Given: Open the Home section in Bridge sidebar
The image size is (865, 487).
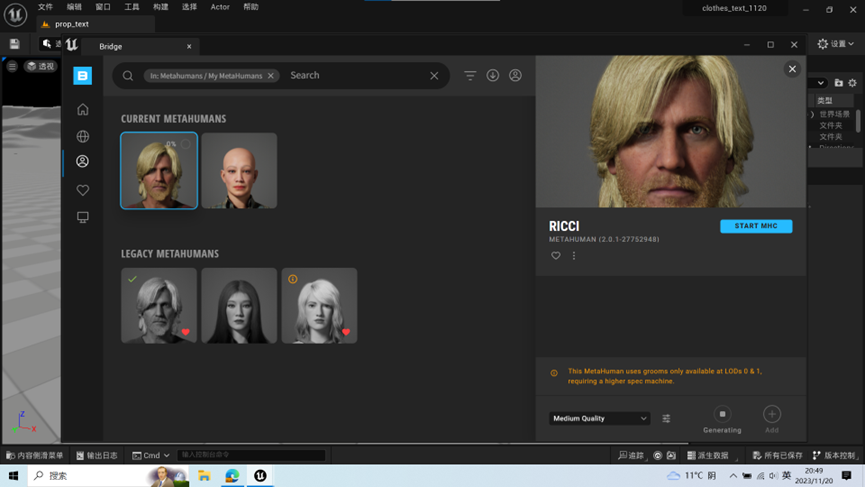Looking at the screenshot, I should point(83,109).
